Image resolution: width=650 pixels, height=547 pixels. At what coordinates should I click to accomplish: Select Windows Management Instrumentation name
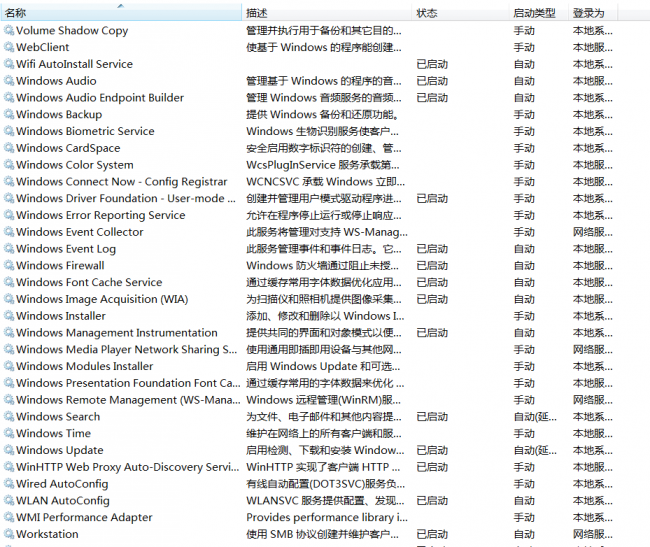(117, 333)
